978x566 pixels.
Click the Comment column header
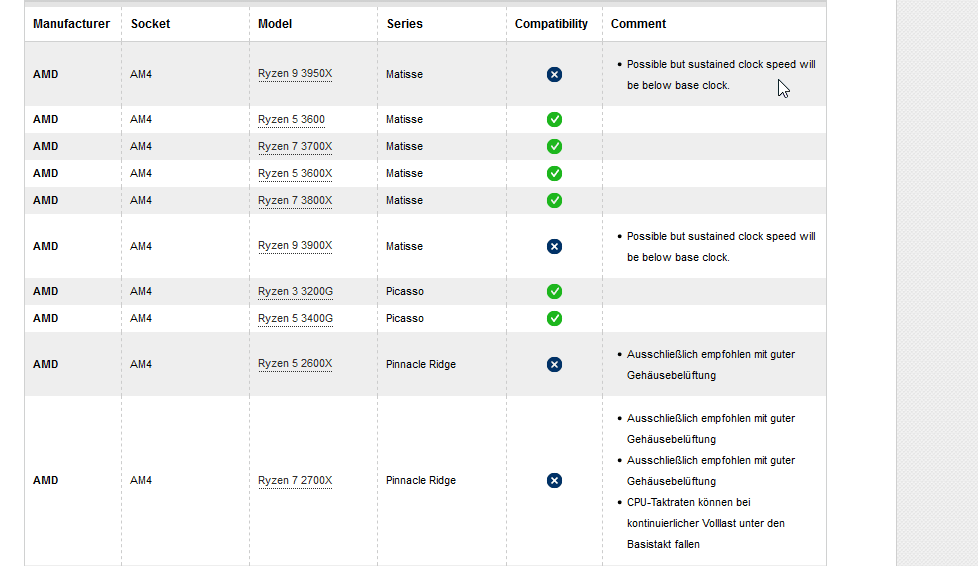(x=638, y=24)
